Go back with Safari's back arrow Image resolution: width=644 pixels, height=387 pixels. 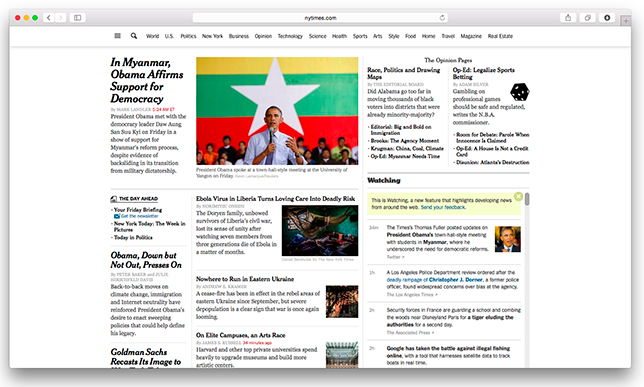coord(49,18)
